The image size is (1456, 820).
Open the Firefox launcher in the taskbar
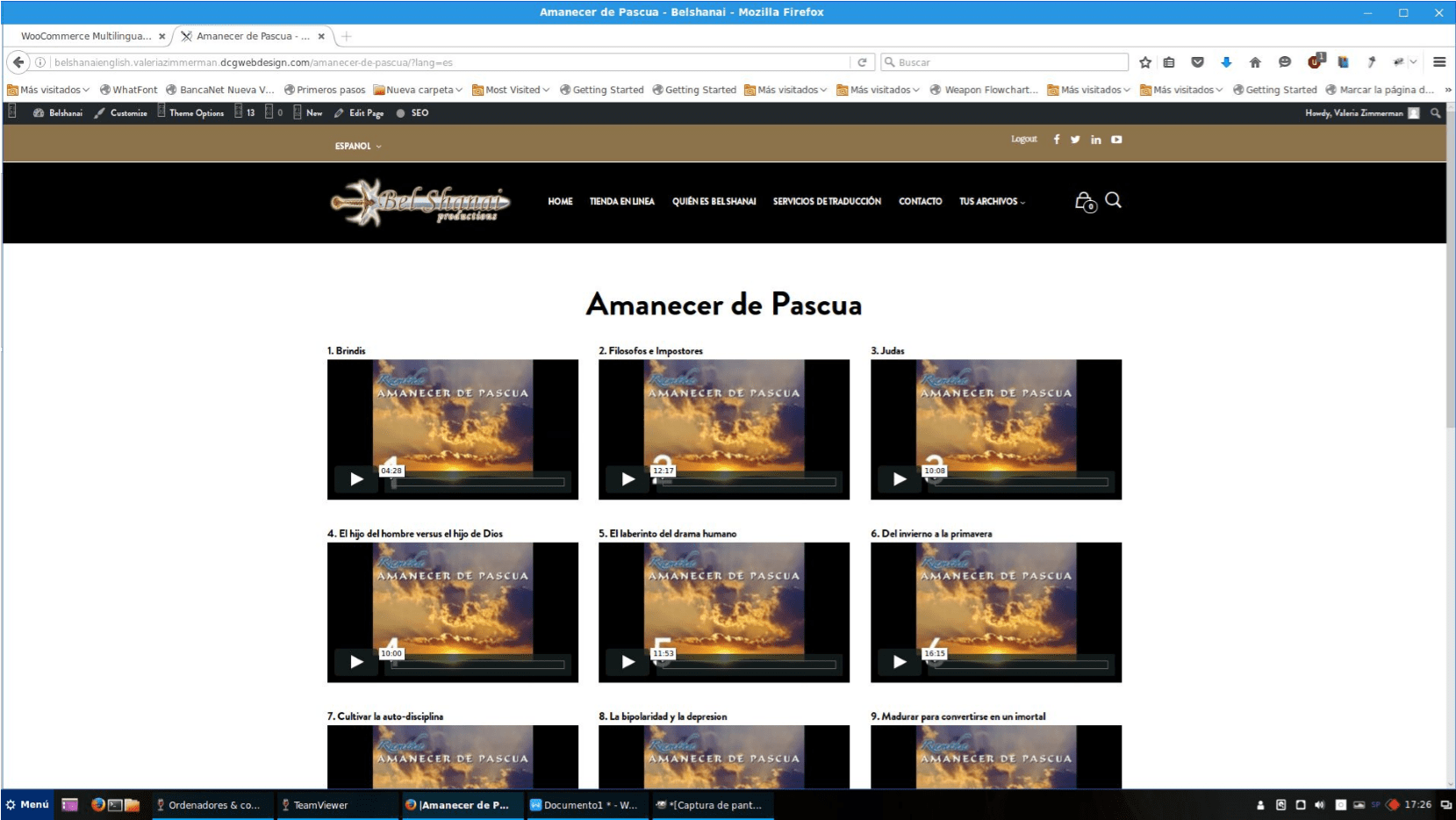click(98, 804)
